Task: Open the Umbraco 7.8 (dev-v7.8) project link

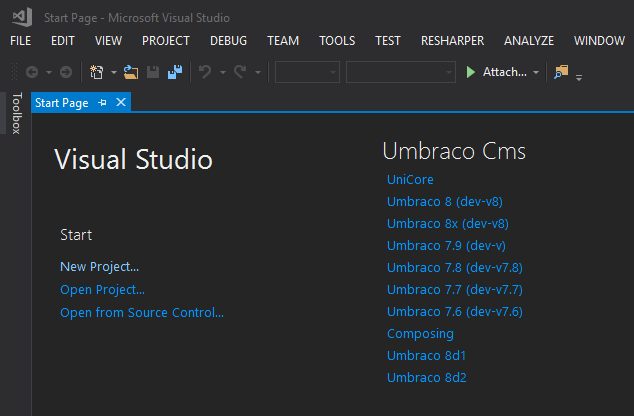Action: coord(454,268)
